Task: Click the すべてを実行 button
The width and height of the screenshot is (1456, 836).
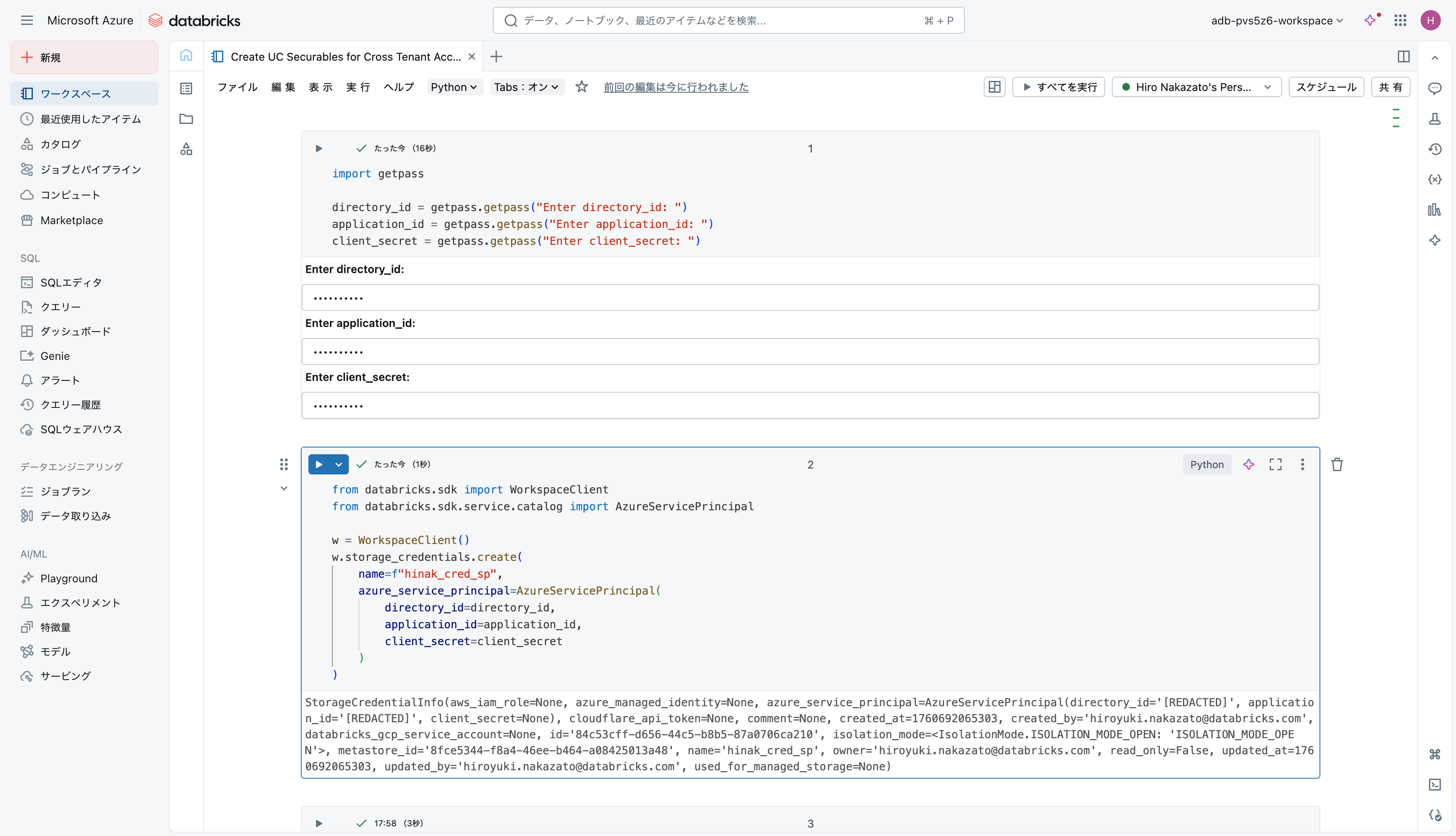Action: coord(1059,87)
